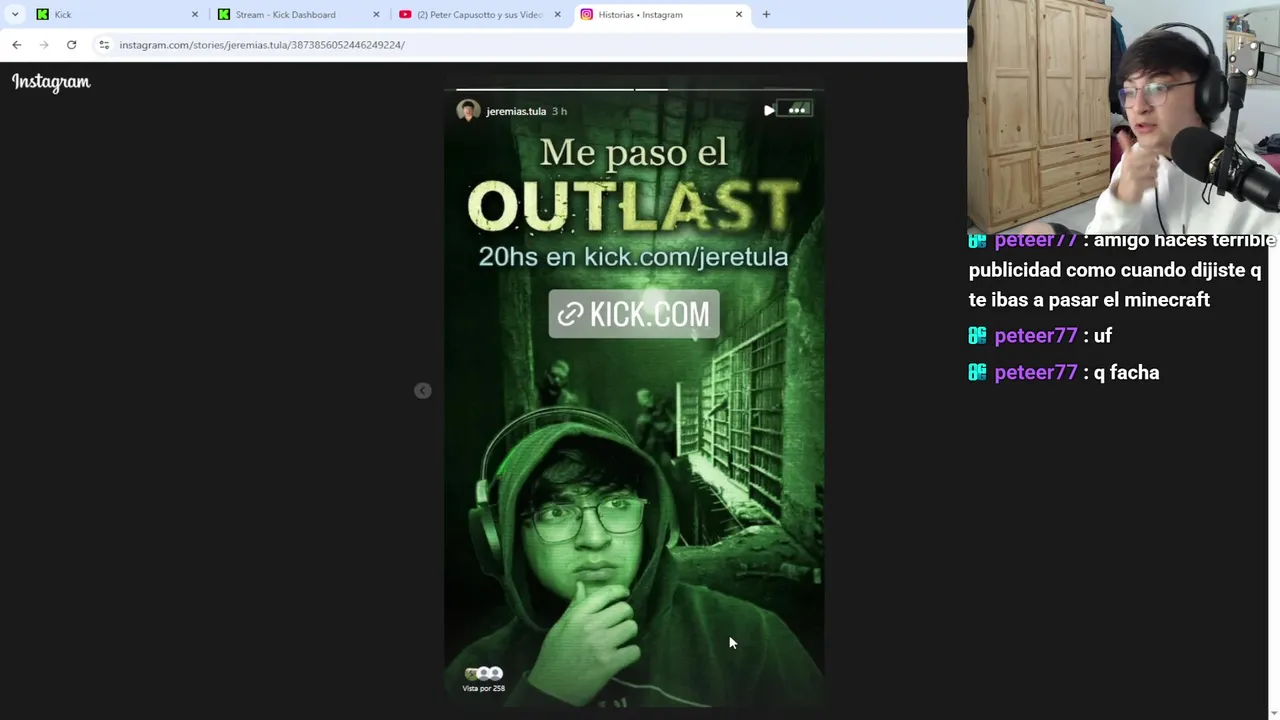Switch to the Kick browser tab
This screenshot has height=720, width=1280.
point(115,14)
